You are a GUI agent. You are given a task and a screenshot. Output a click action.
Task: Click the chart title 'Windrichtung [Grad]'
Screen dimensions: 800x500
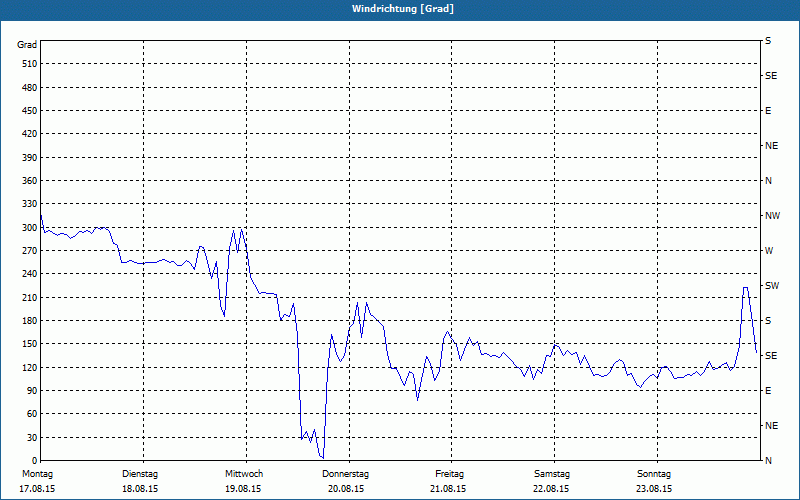(403, 9)
